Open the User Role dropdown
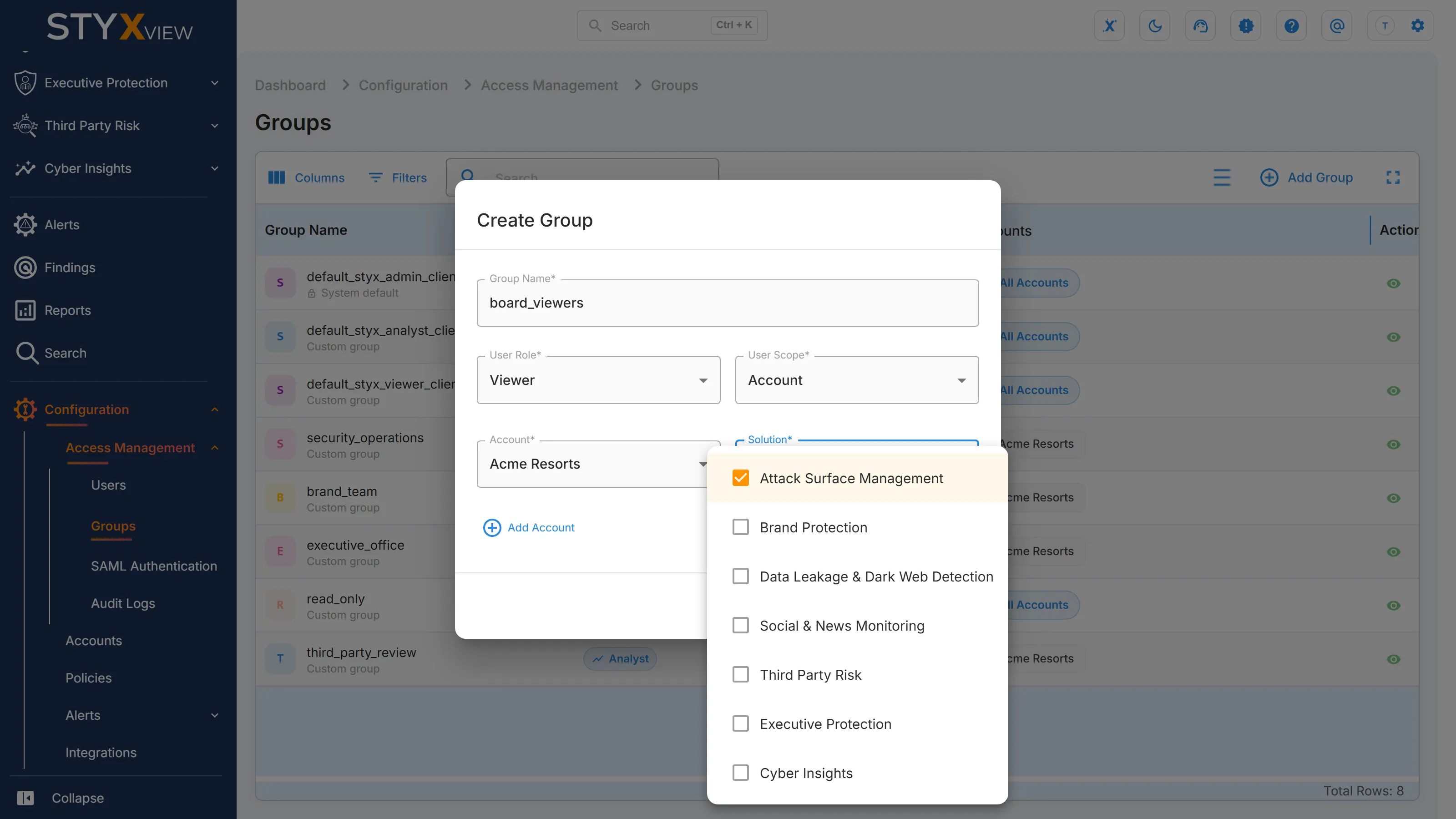This screenshot has width=1456, height=819. (599, 380)
